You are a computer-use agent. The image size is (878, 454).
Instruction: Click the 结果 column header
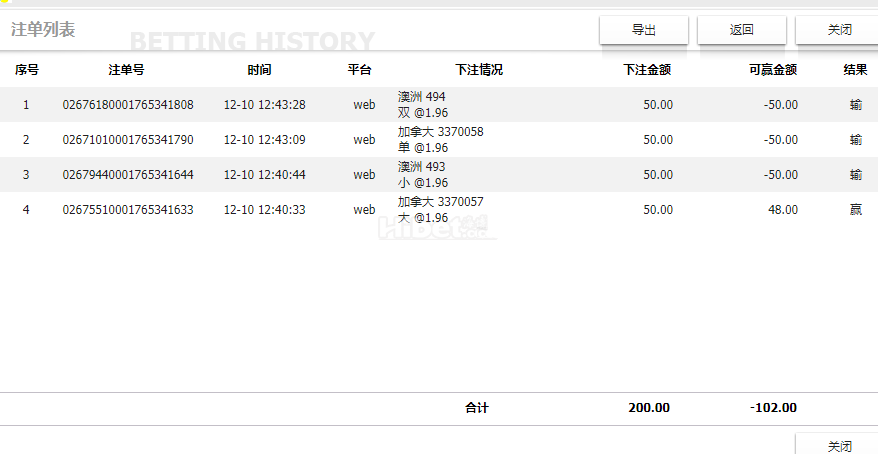(x=854, y=70)
